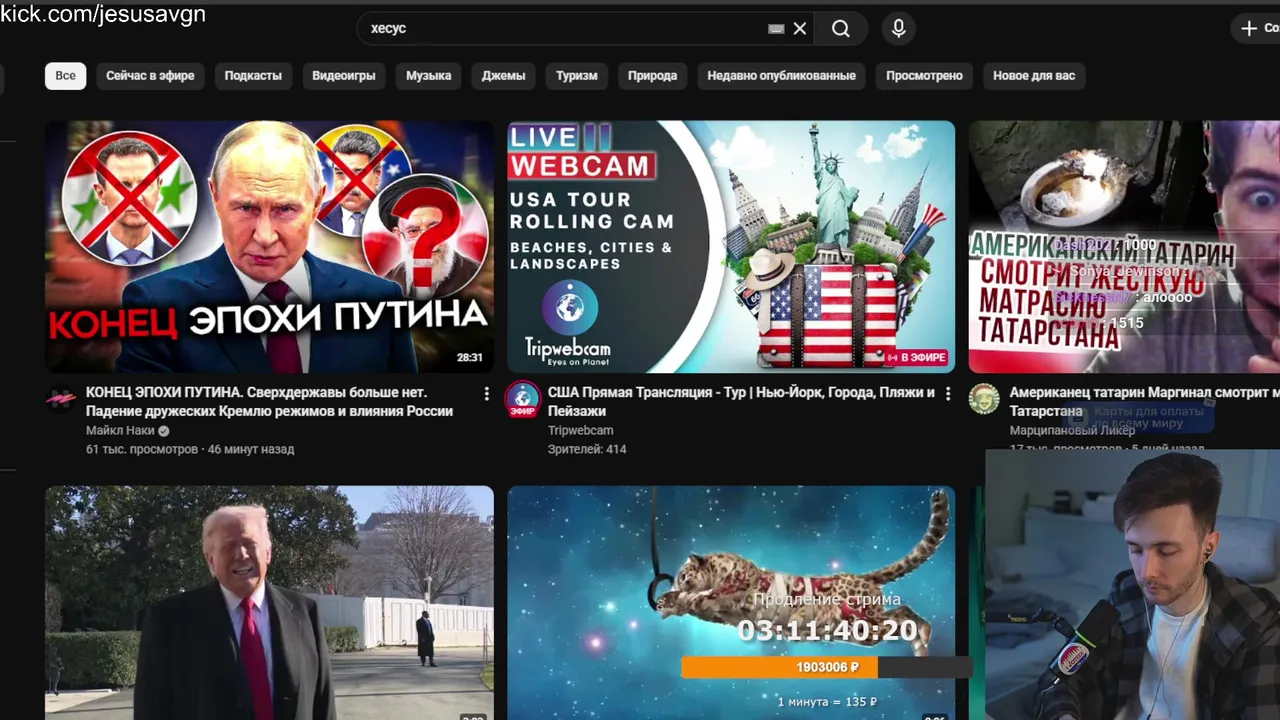The width and height of the screenshot is (1280, 720).
Task: Select the Джемы filter chip
Action: pos(503,75)
